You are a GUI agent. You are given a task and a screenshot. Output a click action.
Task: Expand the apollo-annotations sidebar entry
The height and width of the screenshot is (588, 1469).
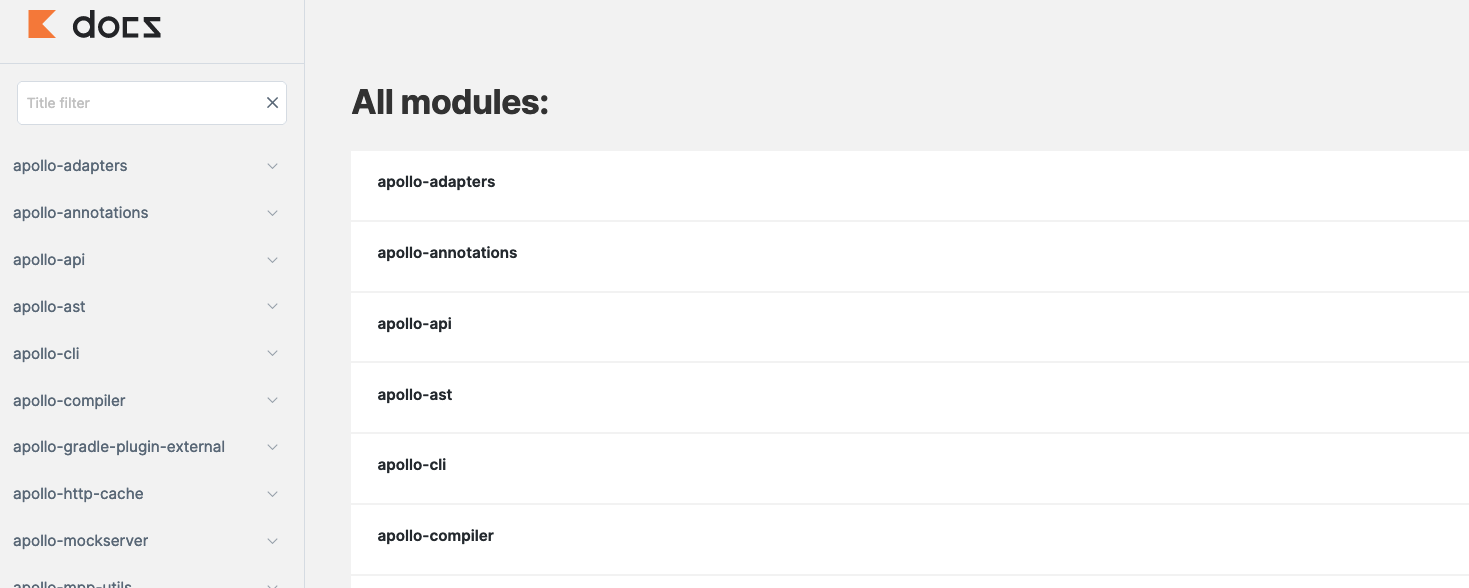[272, 212]
